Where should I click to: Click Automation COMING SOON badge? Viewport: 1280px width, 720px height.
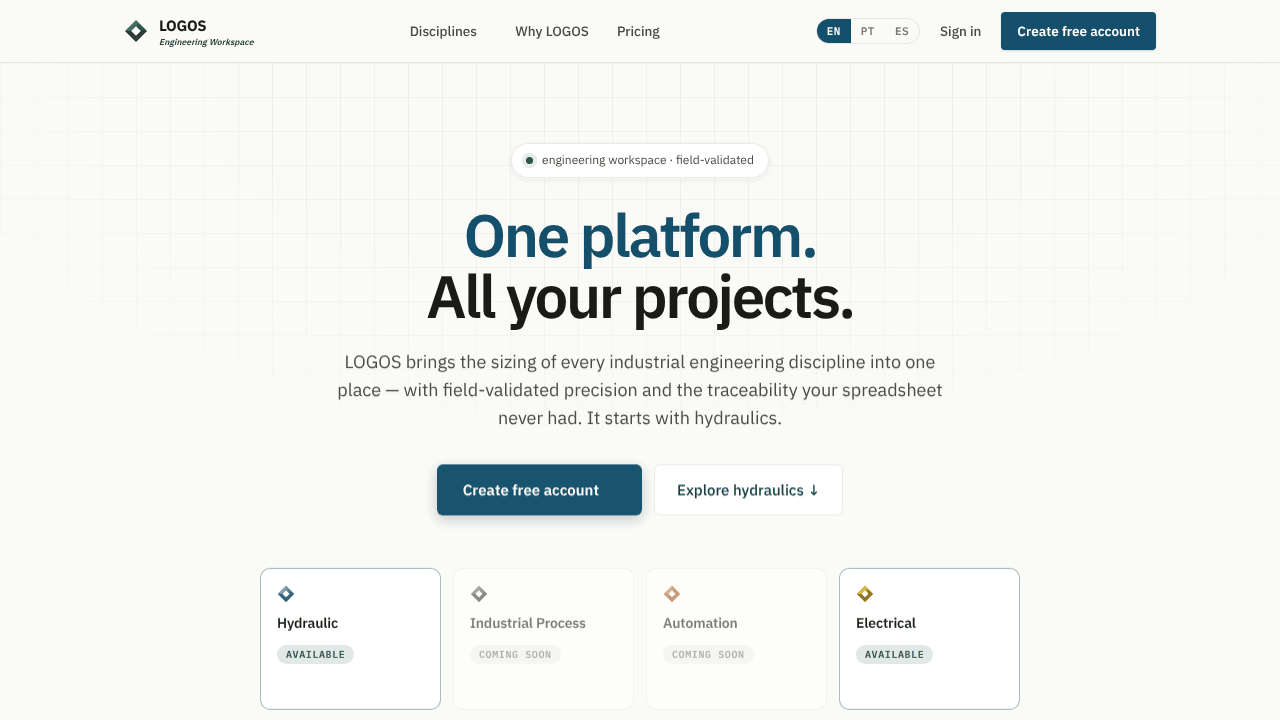708,655
